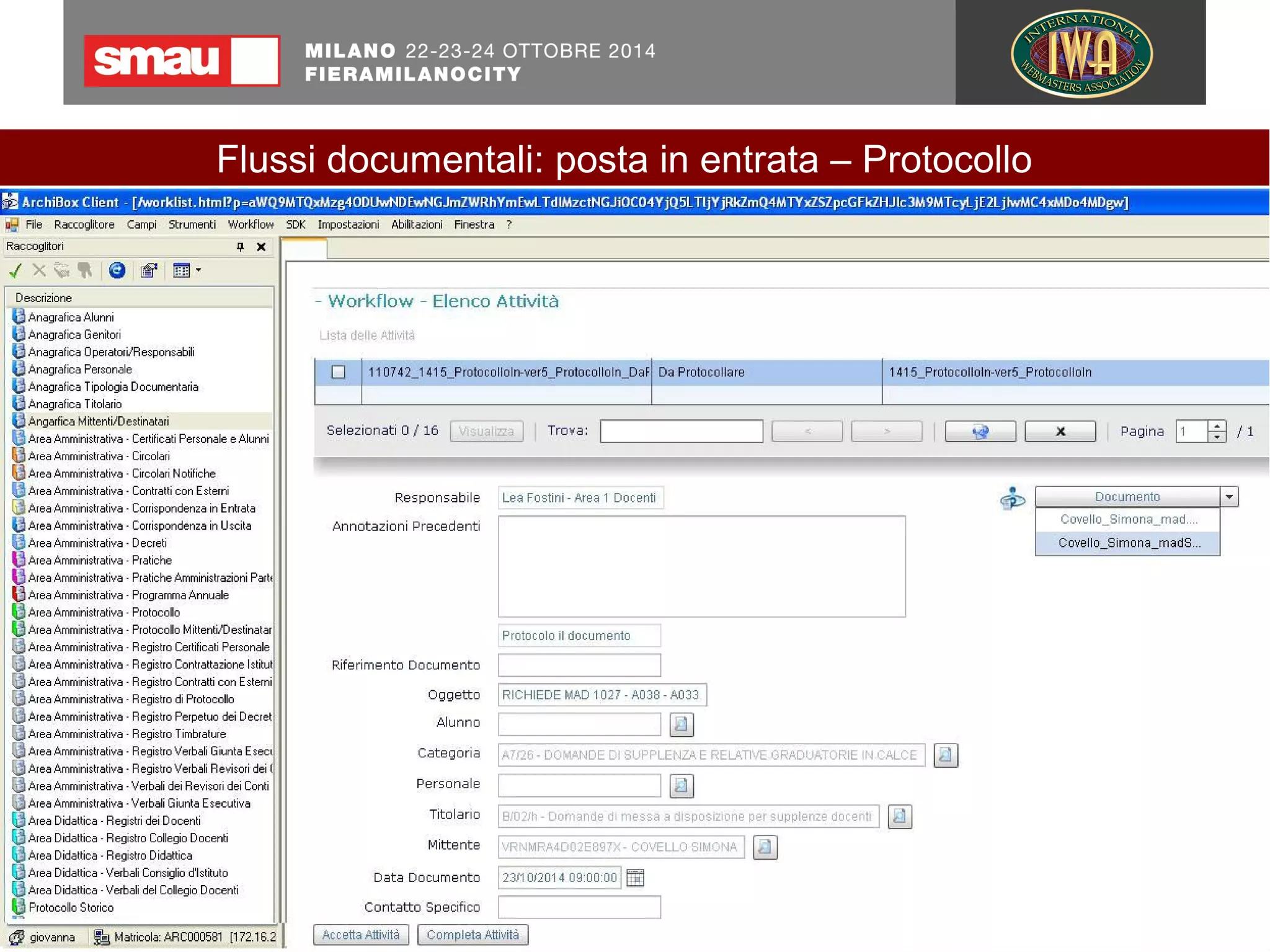Open the ? help menu
Viewport: 1270px width, 952px height.
click(x=509, y=225)
